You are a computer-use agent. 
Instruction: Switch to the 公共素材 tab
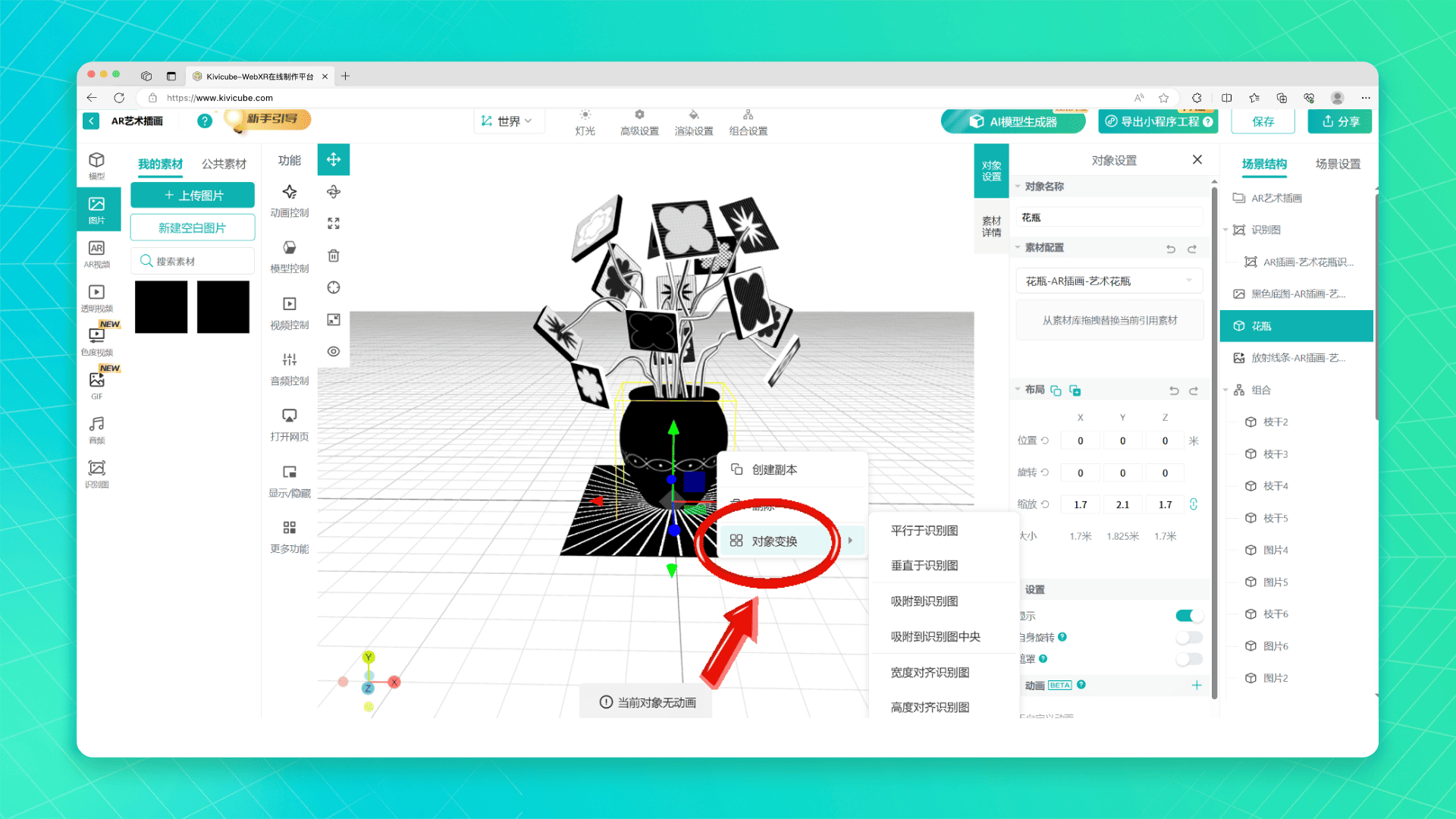[224, 164]
